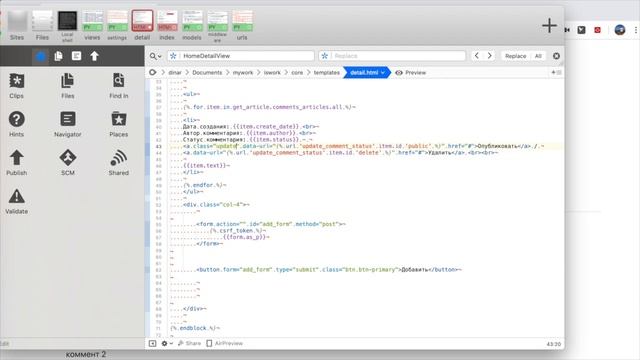This screenshot has height=360, width=640.
Task: Click the mywork path segment
Action: tap(243, 72)
